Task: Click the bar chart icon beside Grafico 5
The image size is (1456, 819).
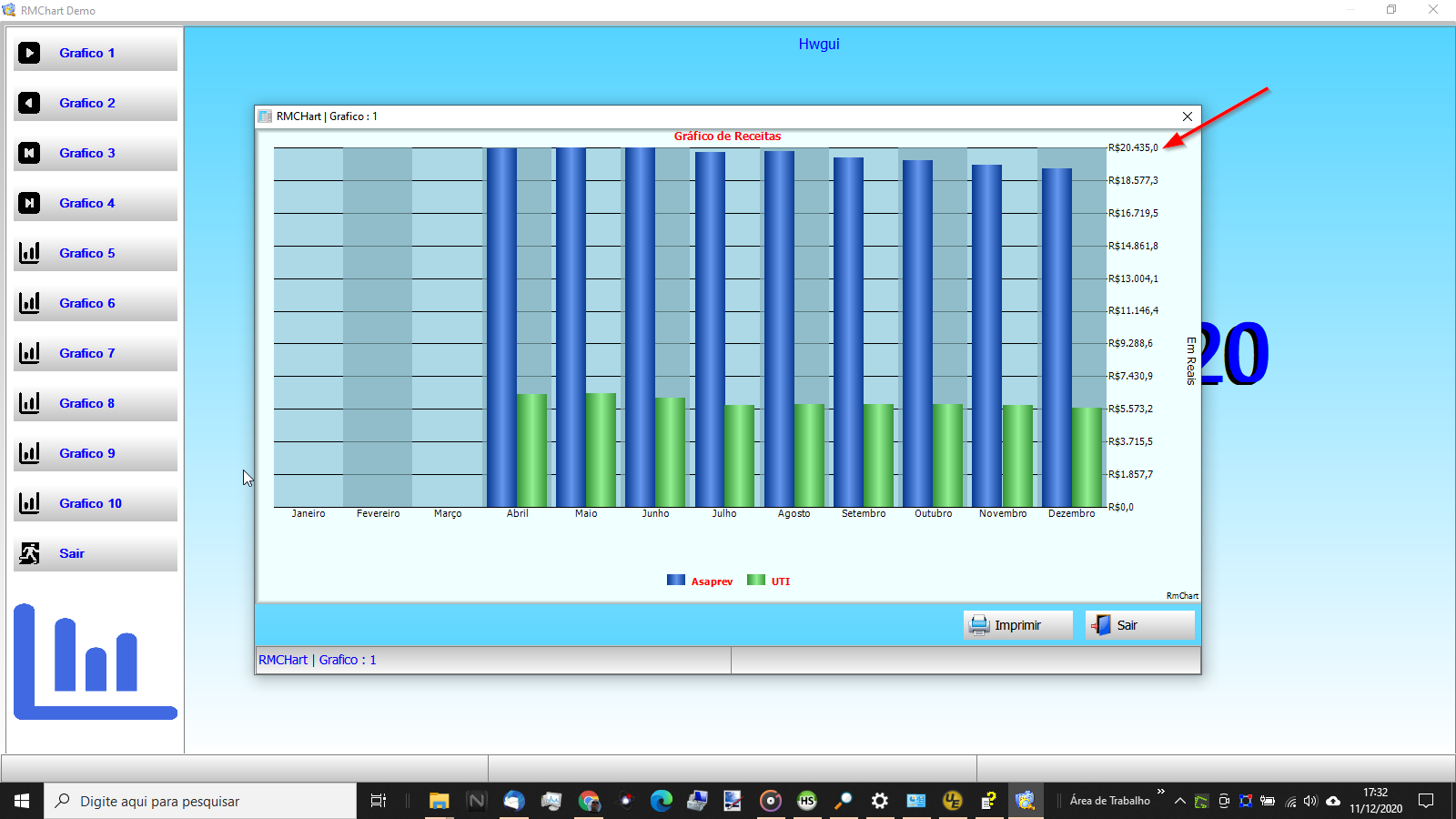Action: [29, 253]
